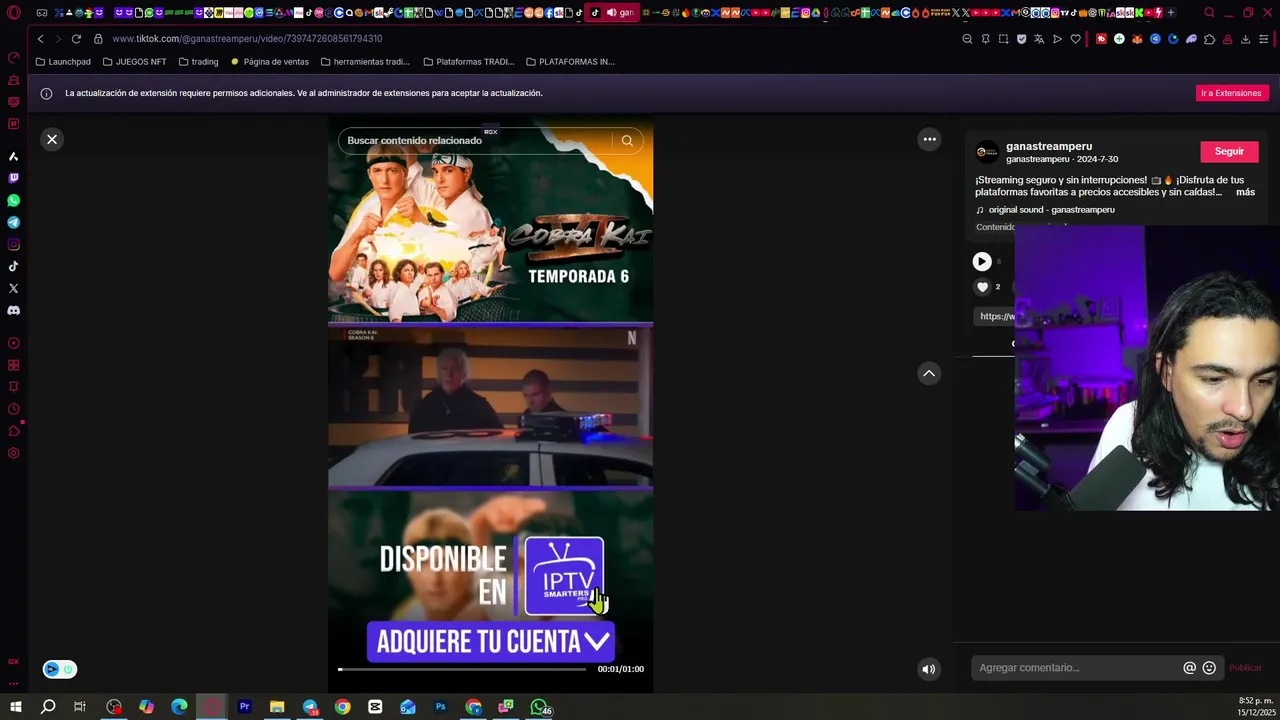Screen dimensions: 1280x720
Task: Open Photoshop from the taskbar
Action: 440,707
